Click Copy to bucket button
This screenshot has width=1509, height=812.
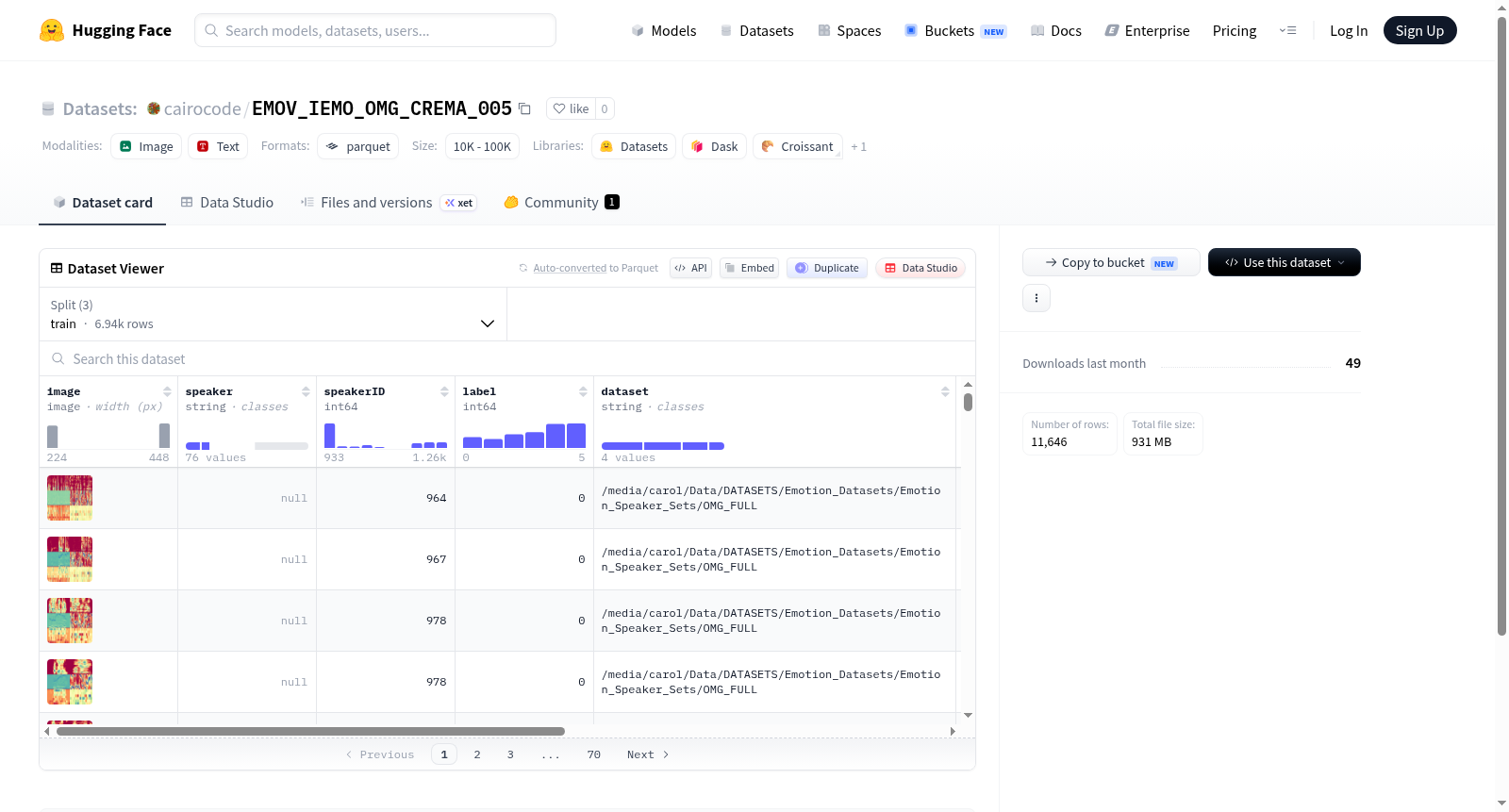click(1111, 262)
